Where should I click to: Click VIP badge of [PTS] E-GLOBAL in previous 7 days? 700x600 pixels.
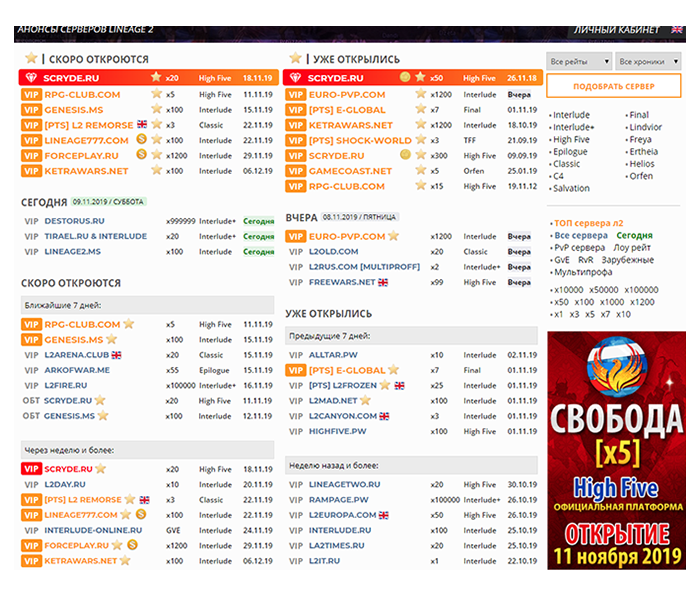[x=296, y=370]
